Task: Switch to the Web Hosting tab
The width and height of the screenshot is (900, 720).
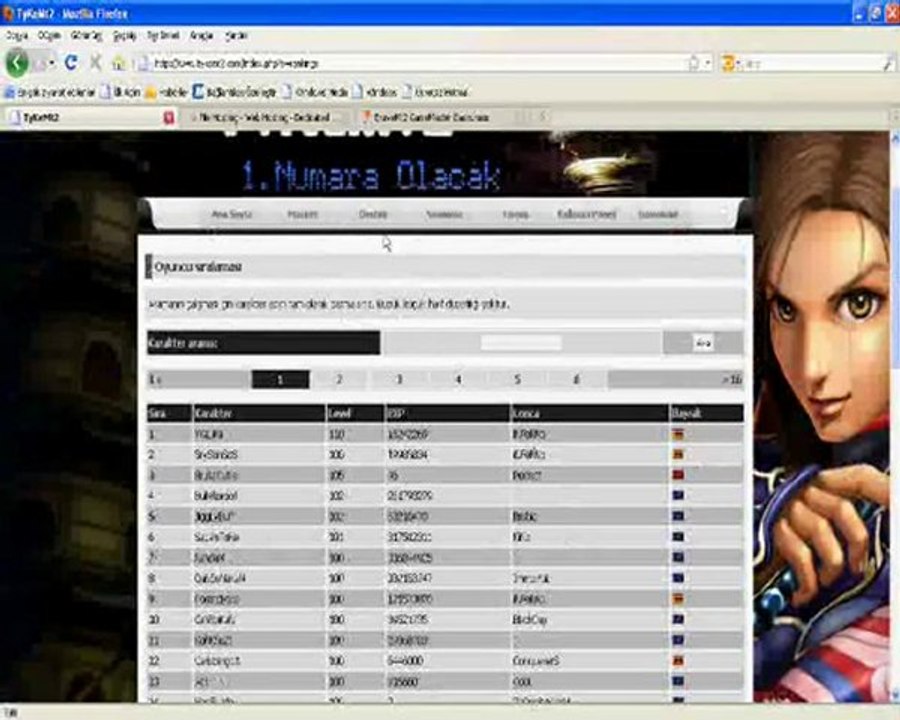Action: 265,118
